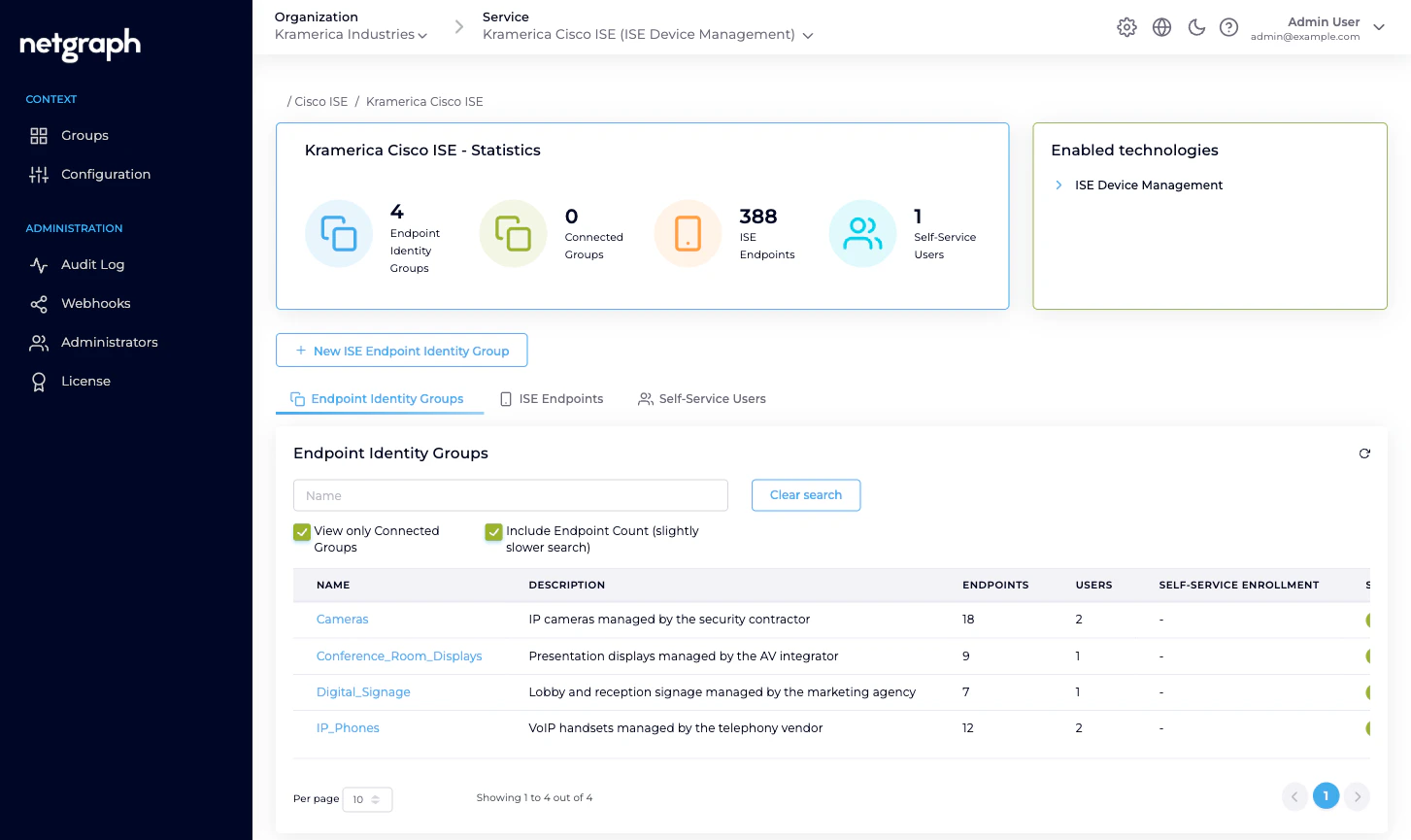Click the netgraph logo

pyautogui.click(x=81, y=45)
